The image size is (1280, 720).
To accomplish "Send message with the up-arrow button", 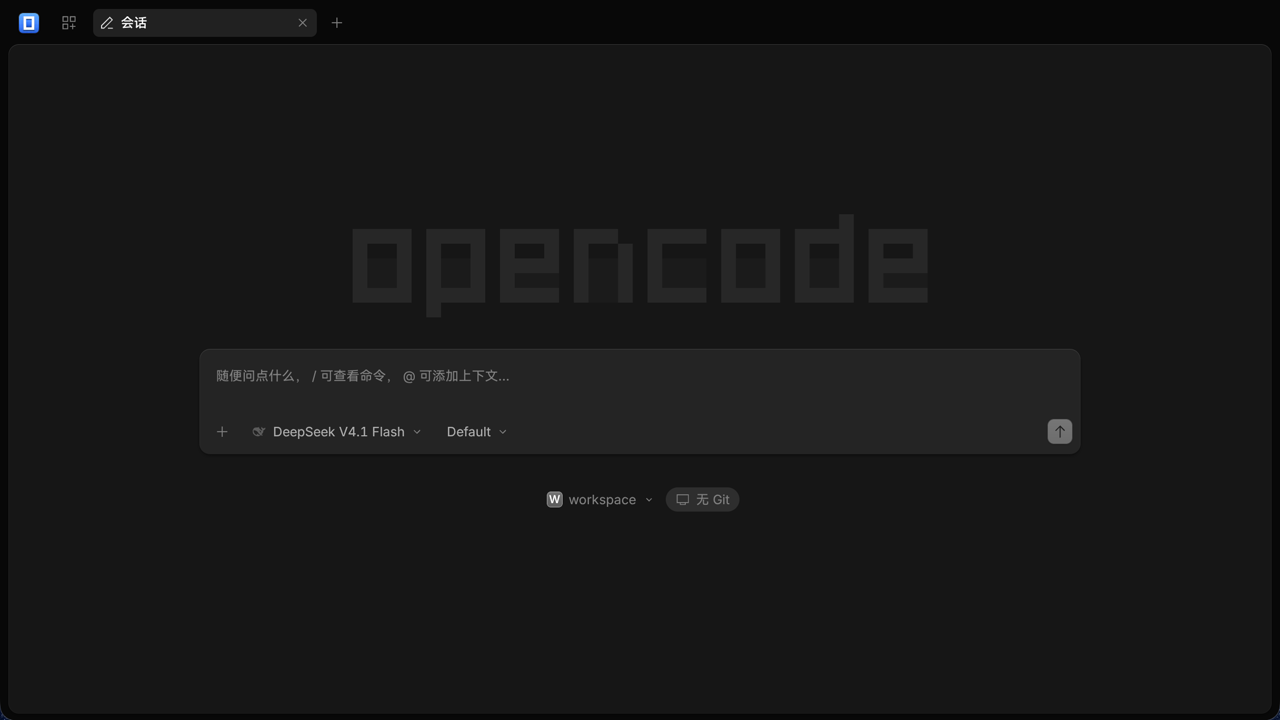I will [x=1060, y=432].
